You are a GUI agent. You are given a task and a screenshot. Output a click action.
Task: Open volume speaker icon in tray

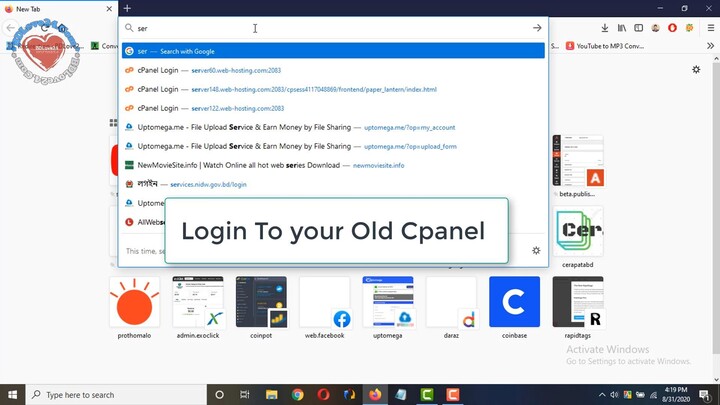click(x=614, y=395)
